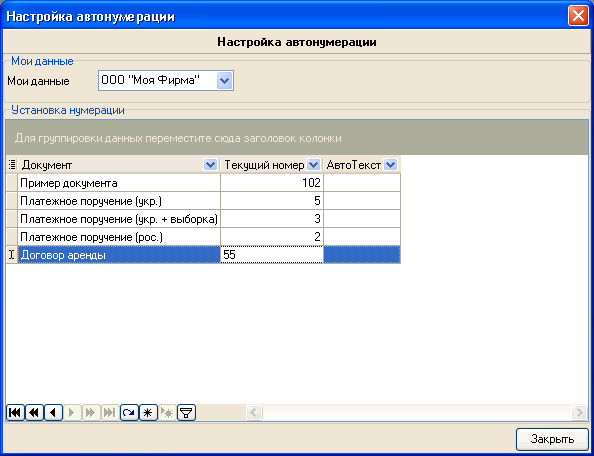
Task: Expand the Мои данные company combo box
Action: pos(224,81)
